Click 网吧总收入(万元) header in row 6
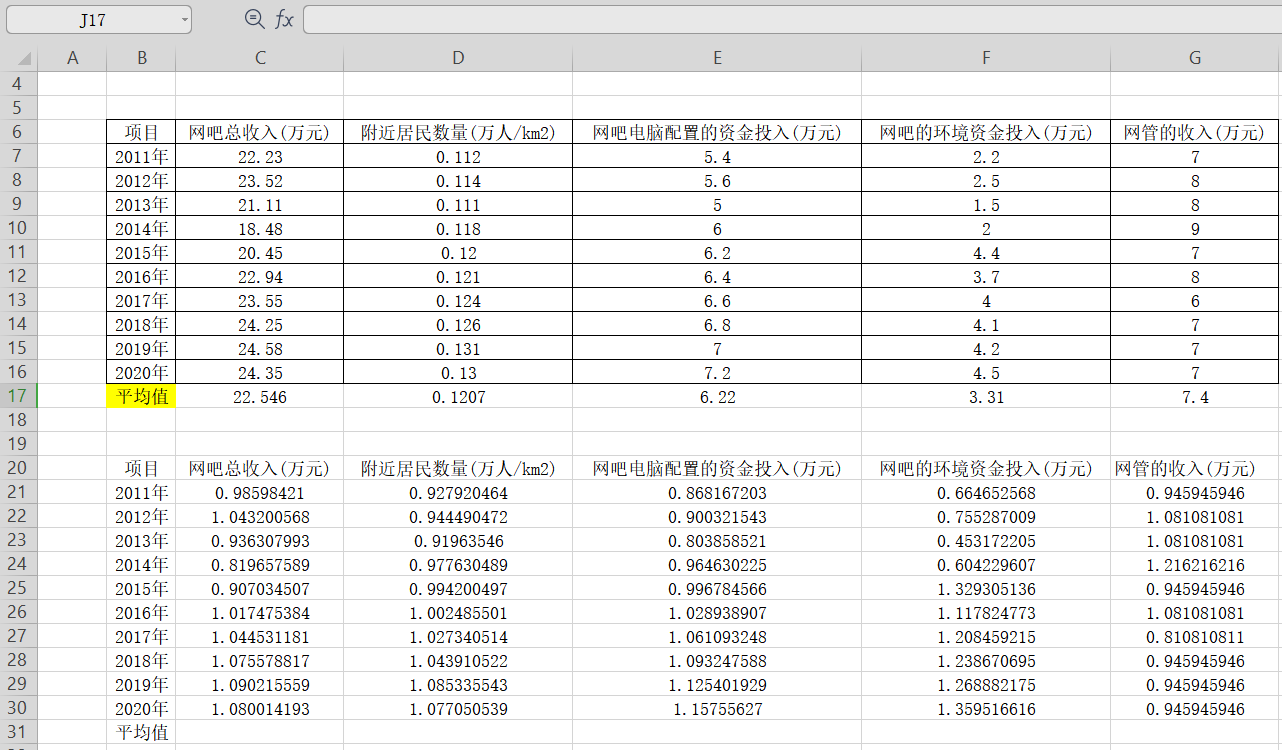 [259, 132]
